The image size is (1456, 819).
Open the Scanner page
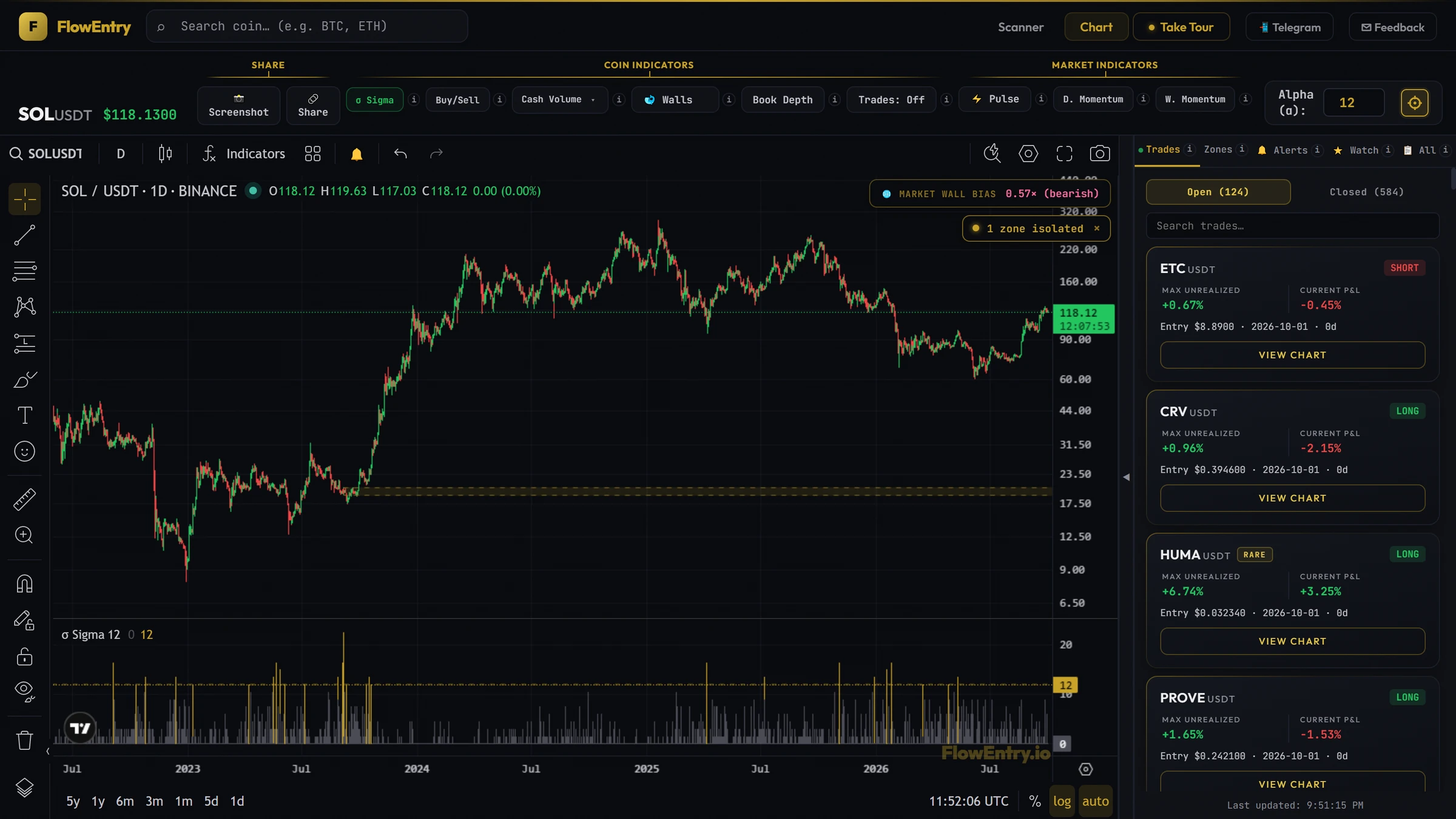[x=1020, y=27]
